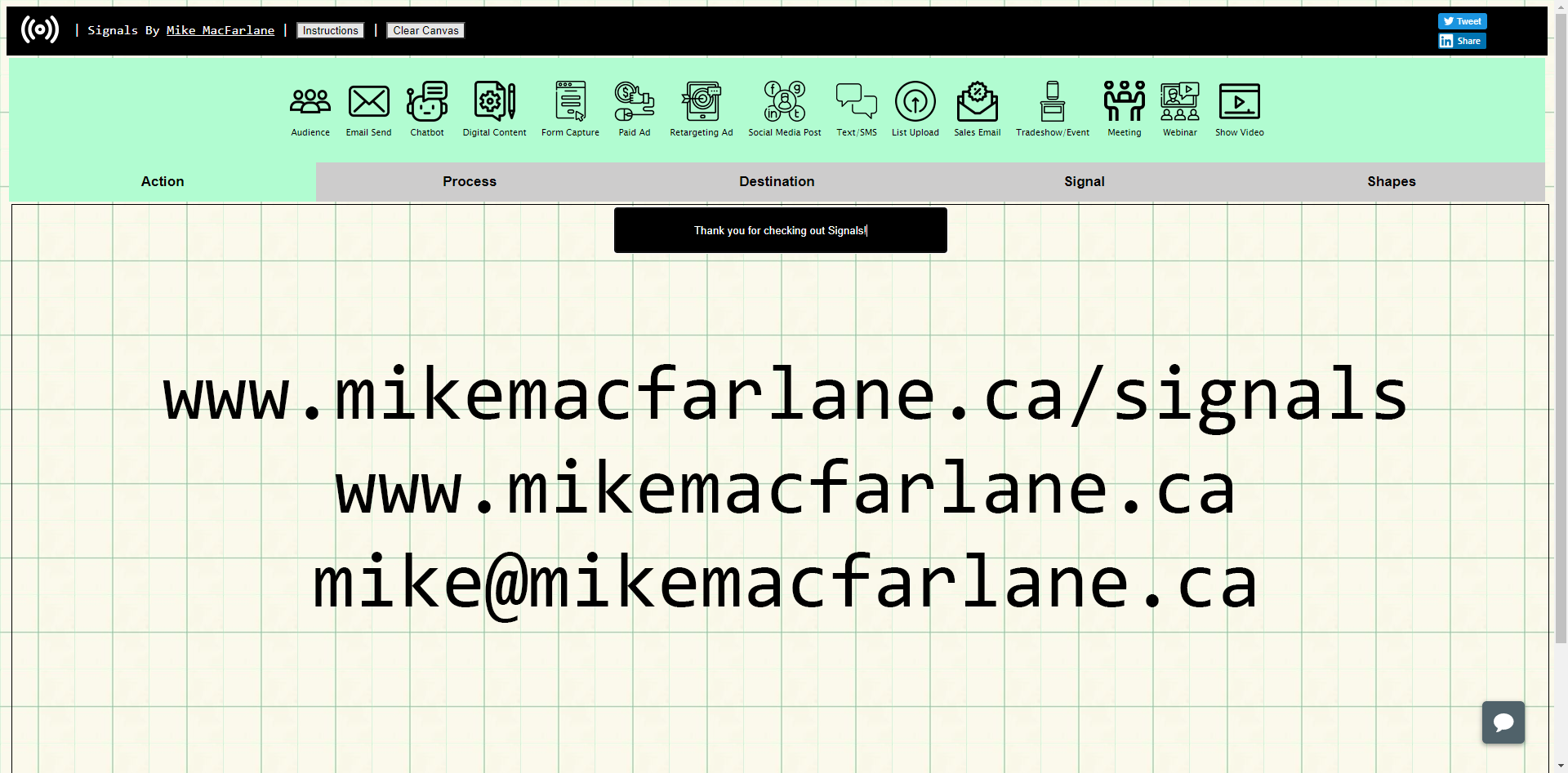The height and width of the screenshot is (773, 1568).
Task: Select the Email Send icon
Action: tap(368, 101)
